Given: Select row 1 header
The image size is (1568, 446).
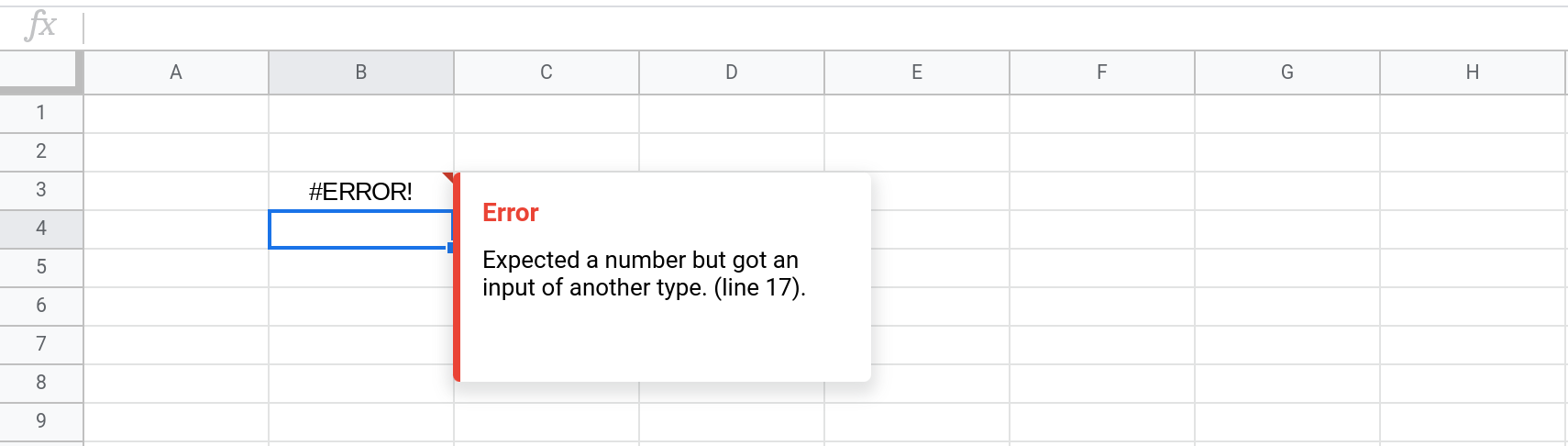Looking at the screenshot, I should coord(41,113).
